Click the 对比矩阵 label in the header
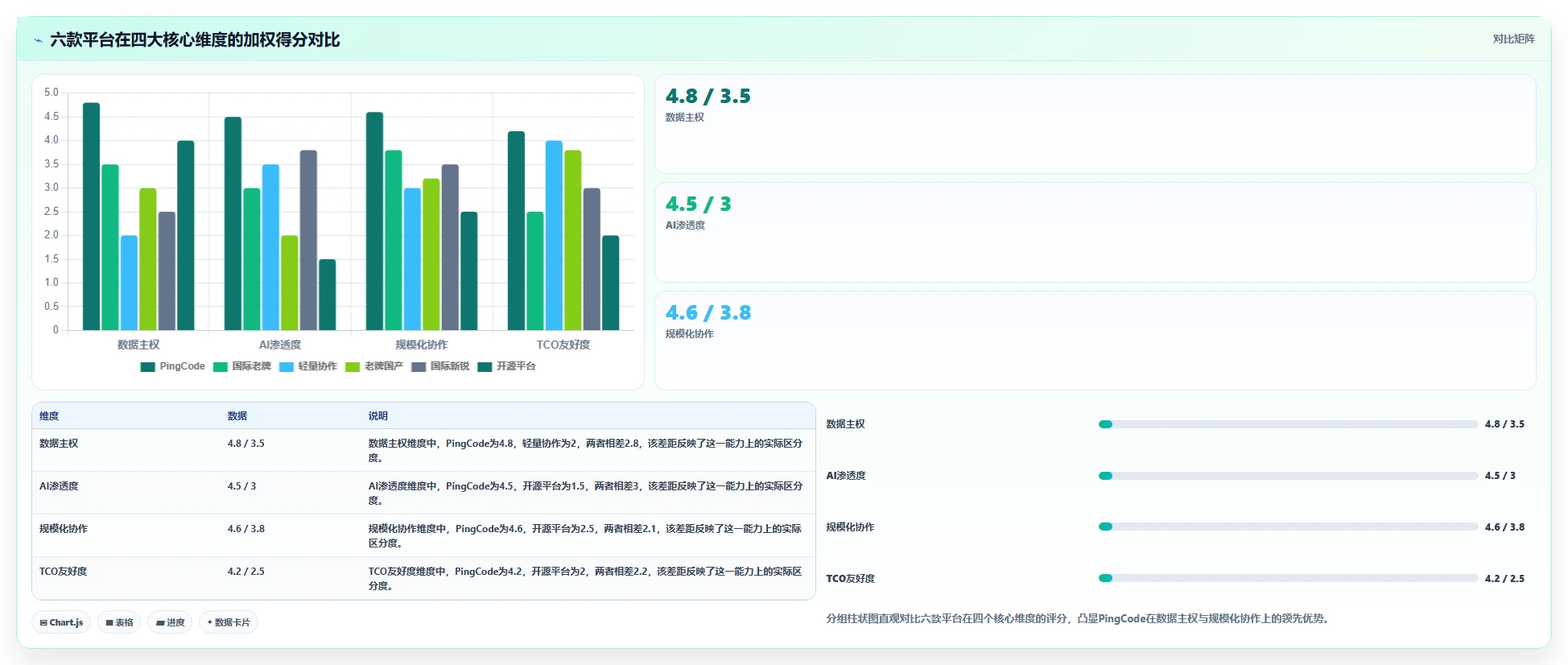 1513,39
